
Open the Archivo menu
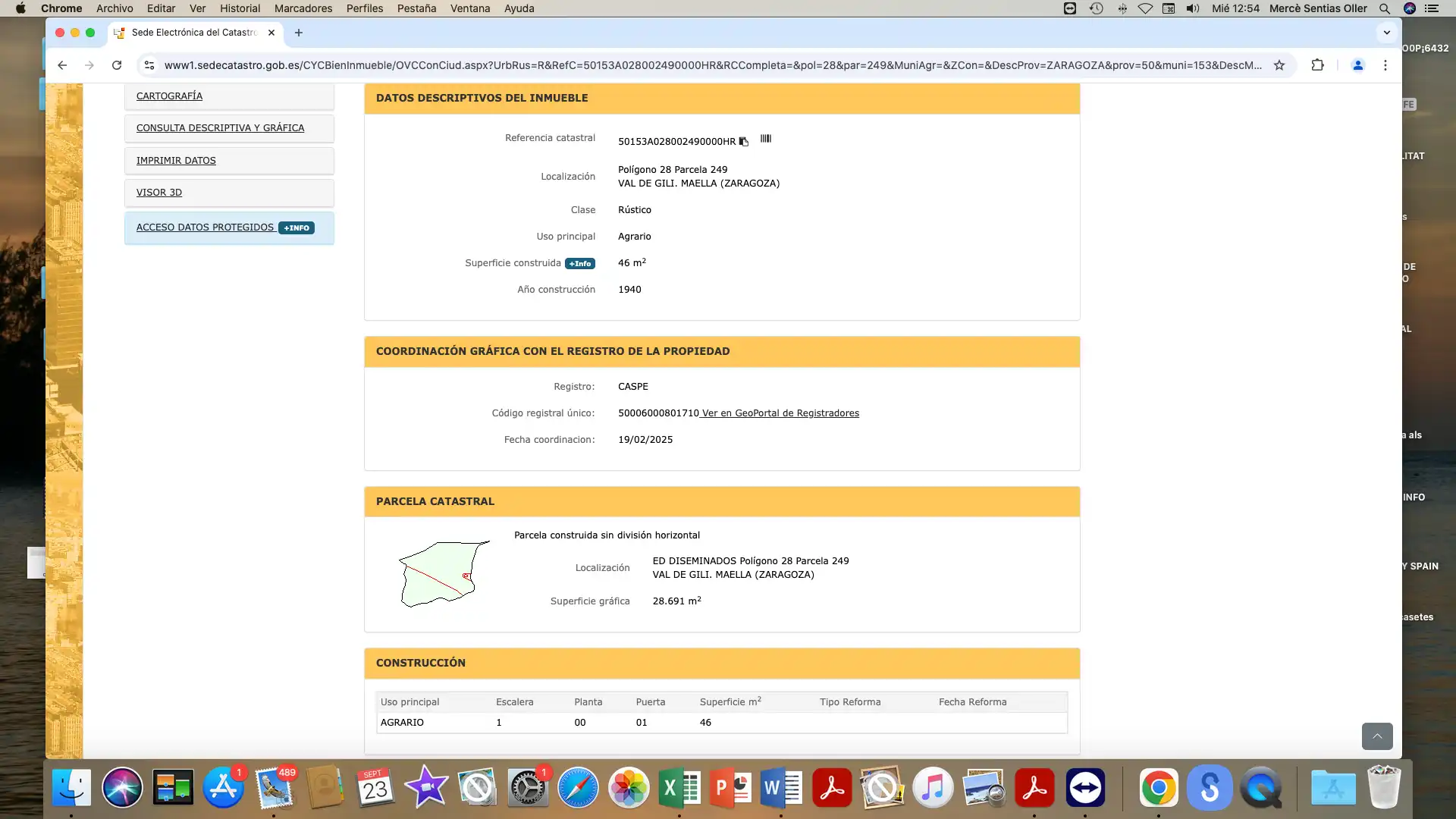pyautogui.click(x=115, y=8)
